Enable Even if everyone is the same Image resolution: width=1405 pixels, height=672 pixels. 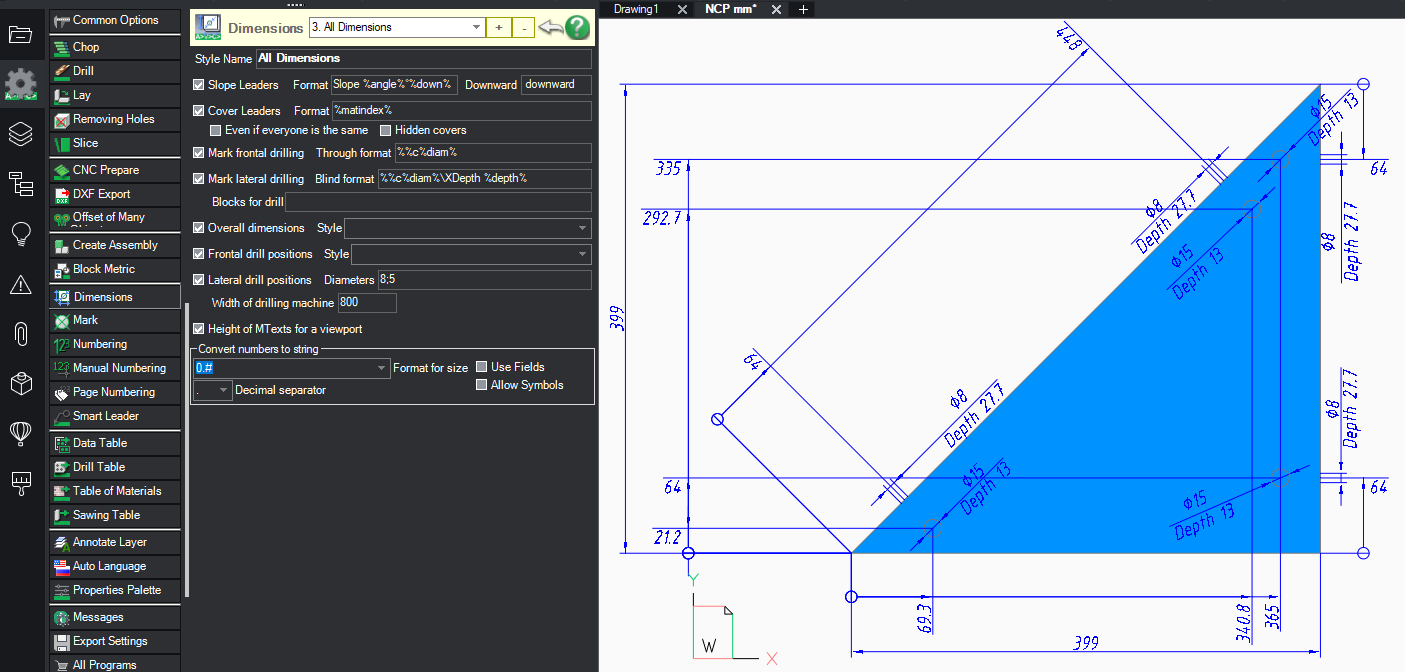pyautogui.click(x=215, y=130)
